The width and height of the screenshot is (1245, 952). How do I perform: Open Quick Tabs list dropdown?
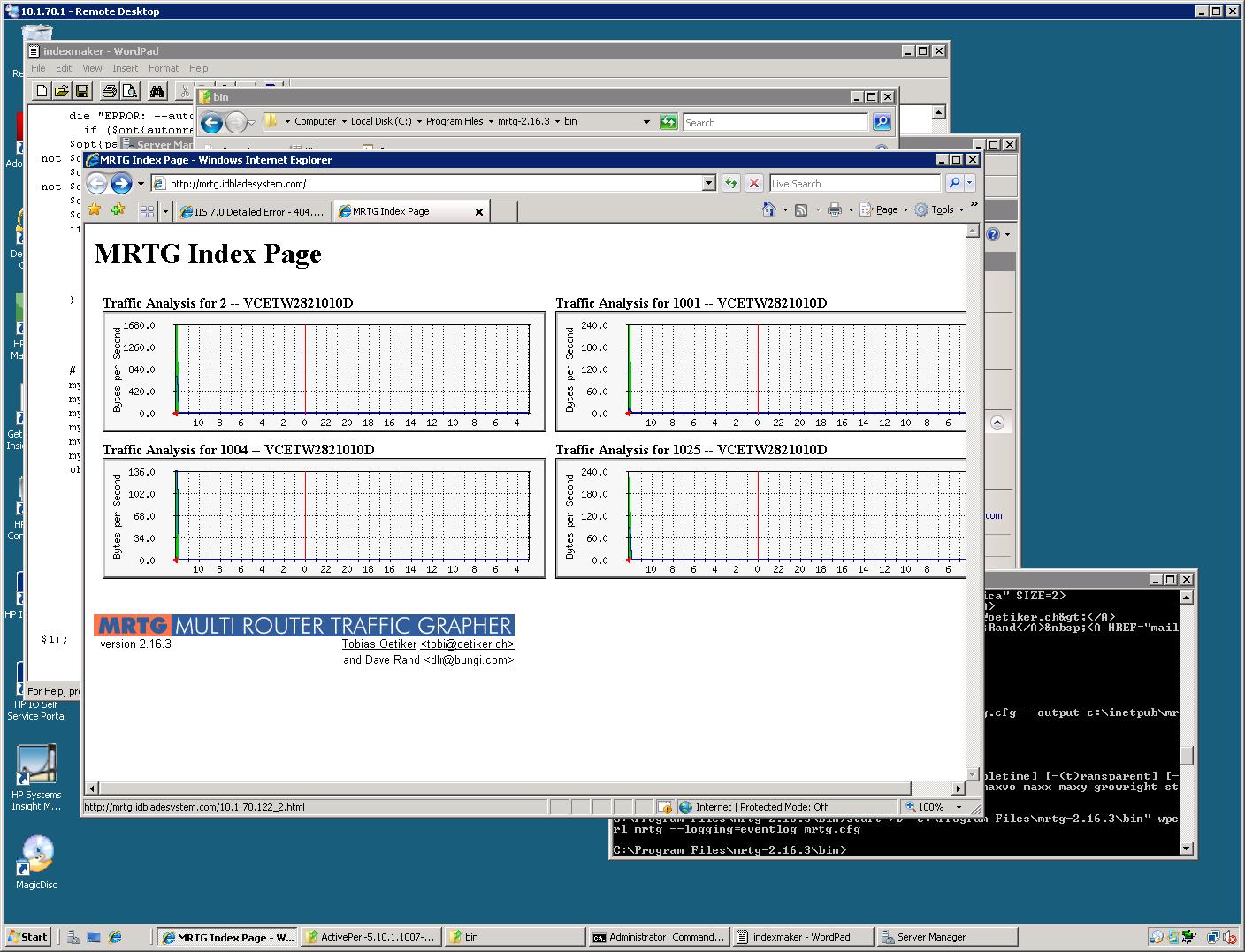[164, 211]
